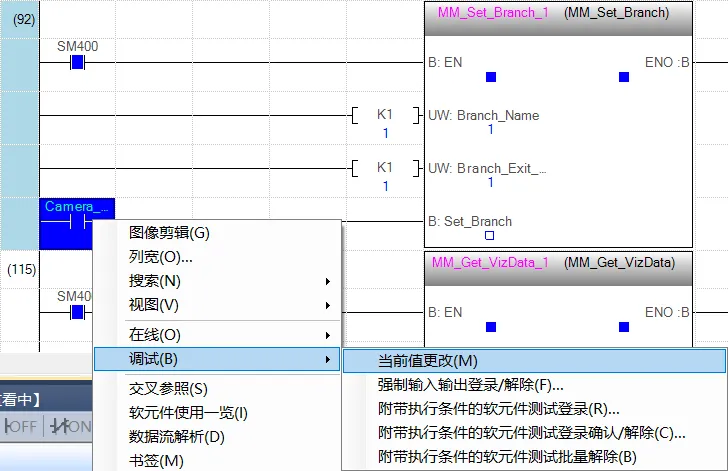Click the UW: Branch_Exit_ input label

point(487,168)
